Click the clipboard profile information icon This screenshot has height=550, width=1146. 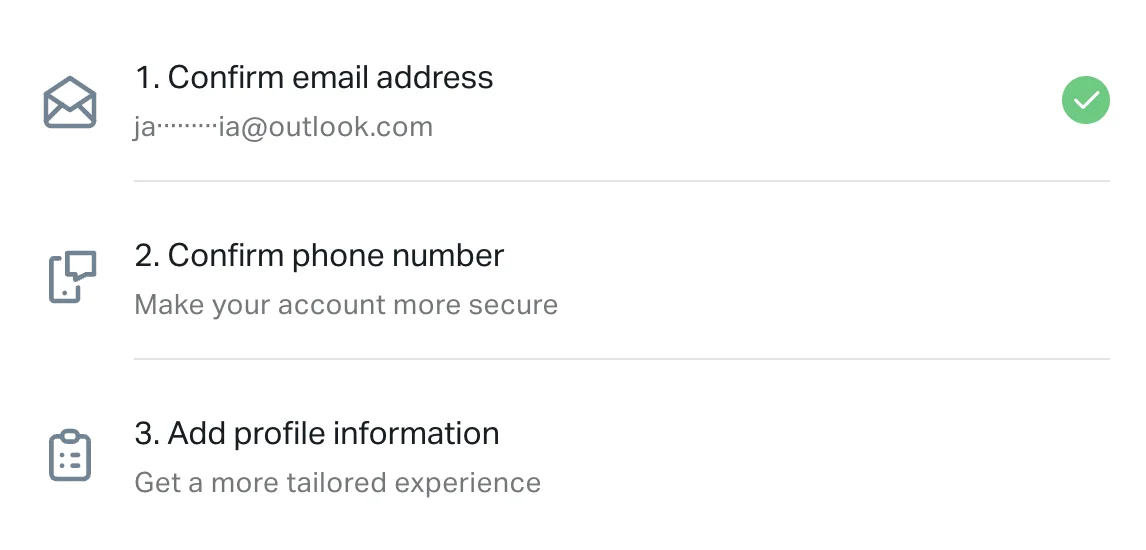tap(70, 456)
